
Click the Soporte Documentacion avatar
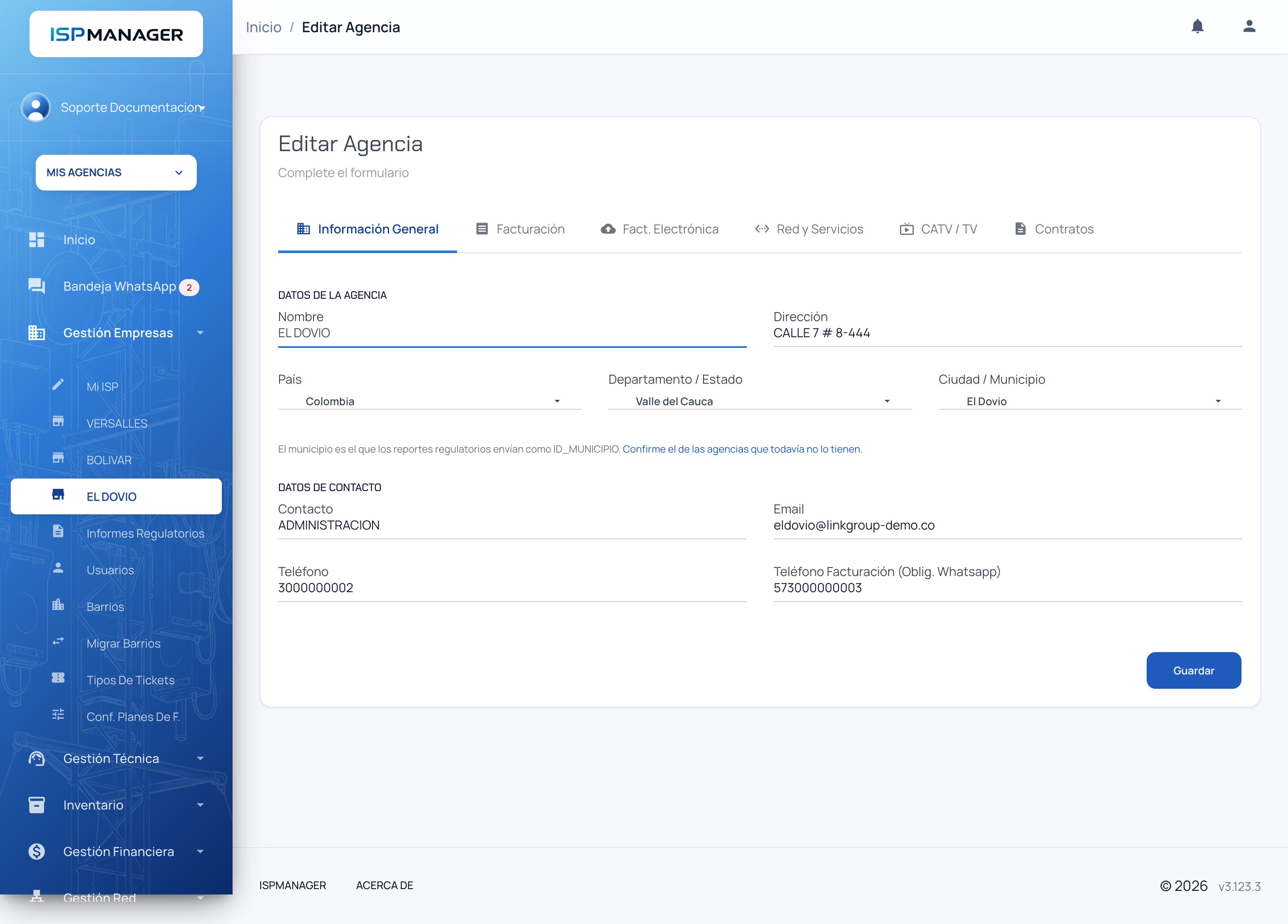[x=36, y=107]
